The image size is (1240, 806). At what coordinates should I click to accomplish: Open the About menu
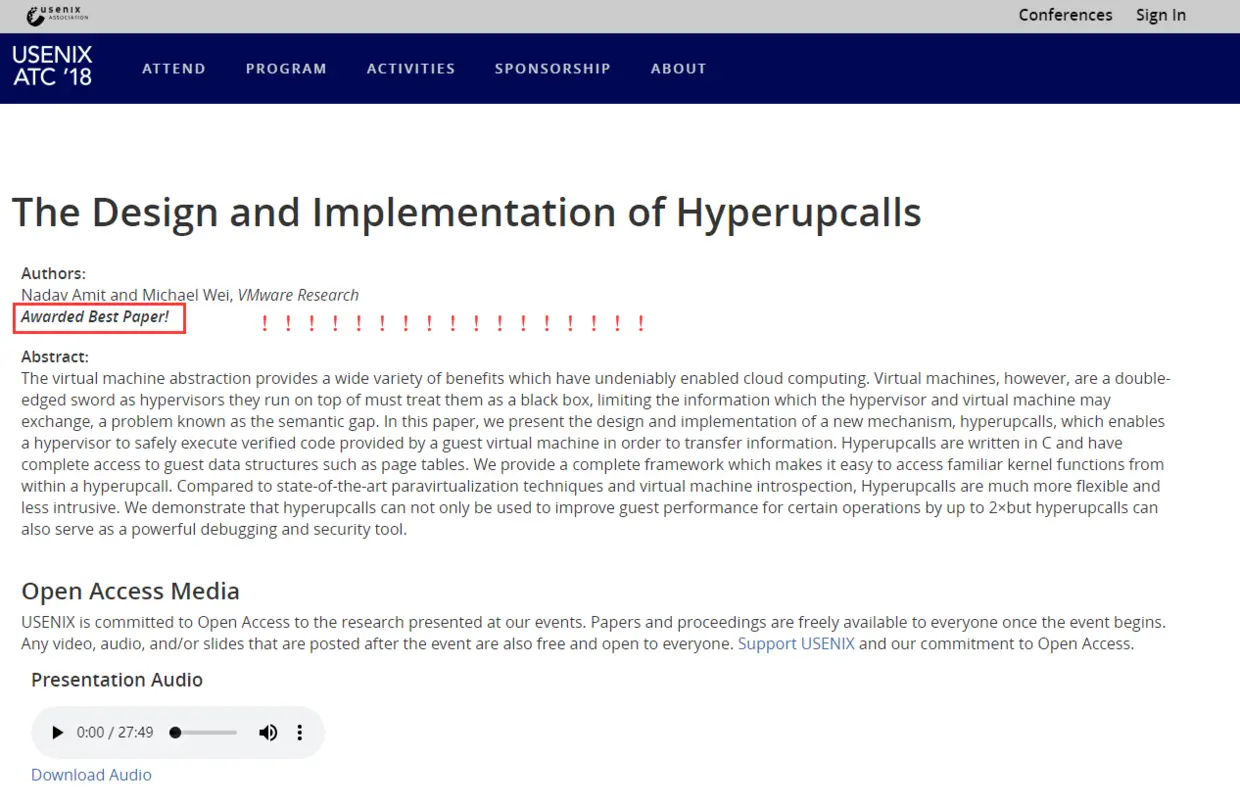click(x=679, y=69)
